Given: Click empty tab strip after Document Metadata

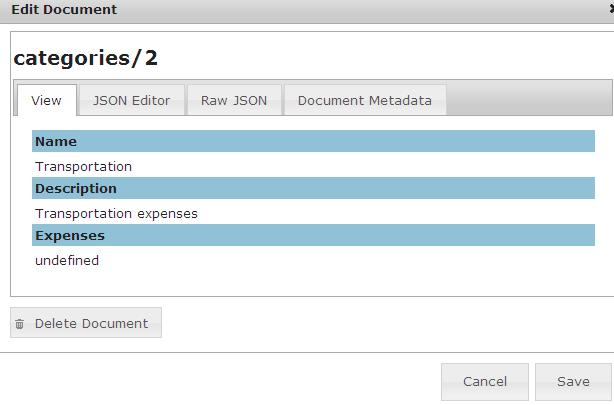Looking at the screenshot, I should [x=525, y=100].
